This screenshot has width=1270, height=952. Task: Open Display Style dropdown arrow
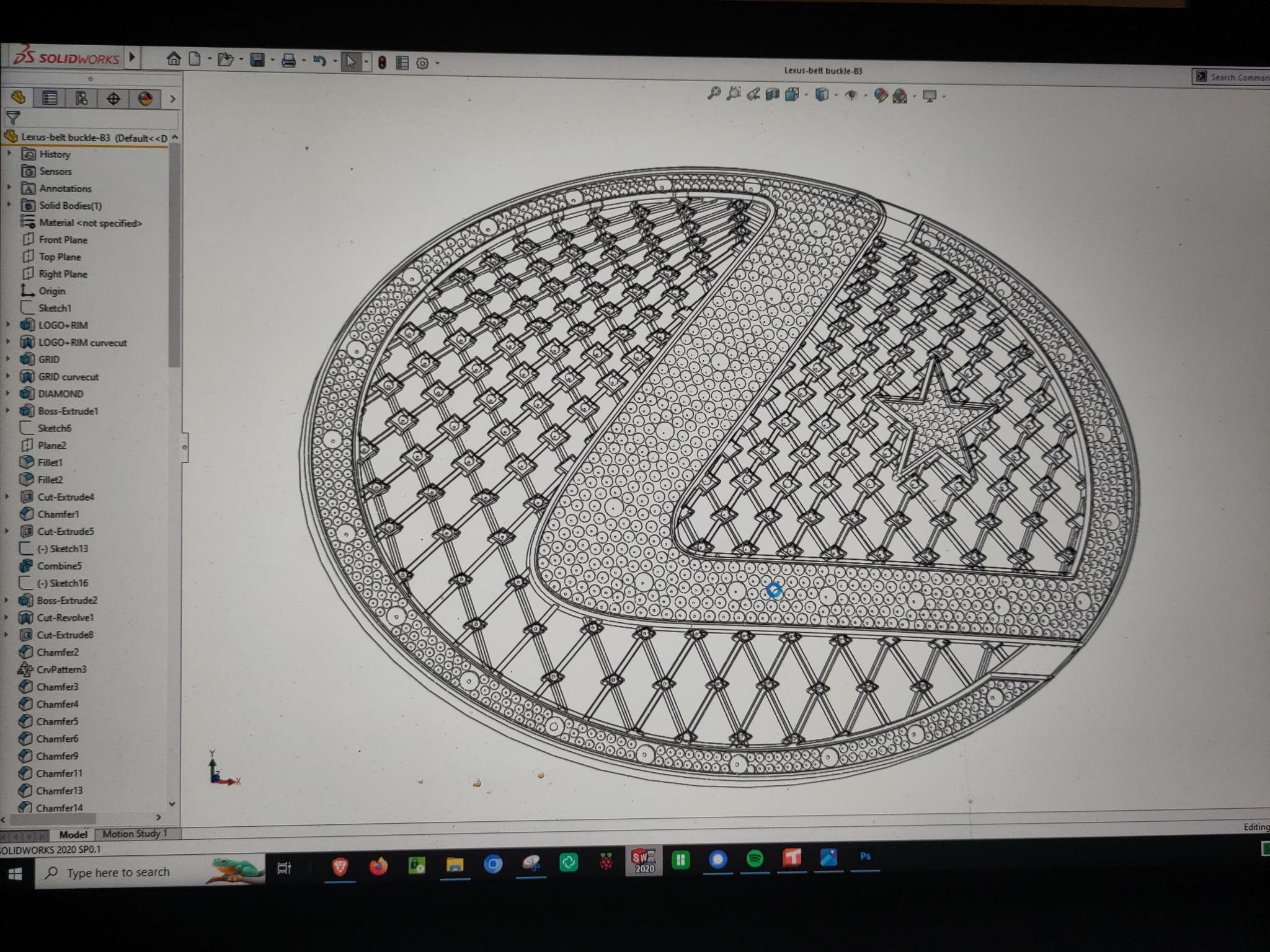coord(836,95)
